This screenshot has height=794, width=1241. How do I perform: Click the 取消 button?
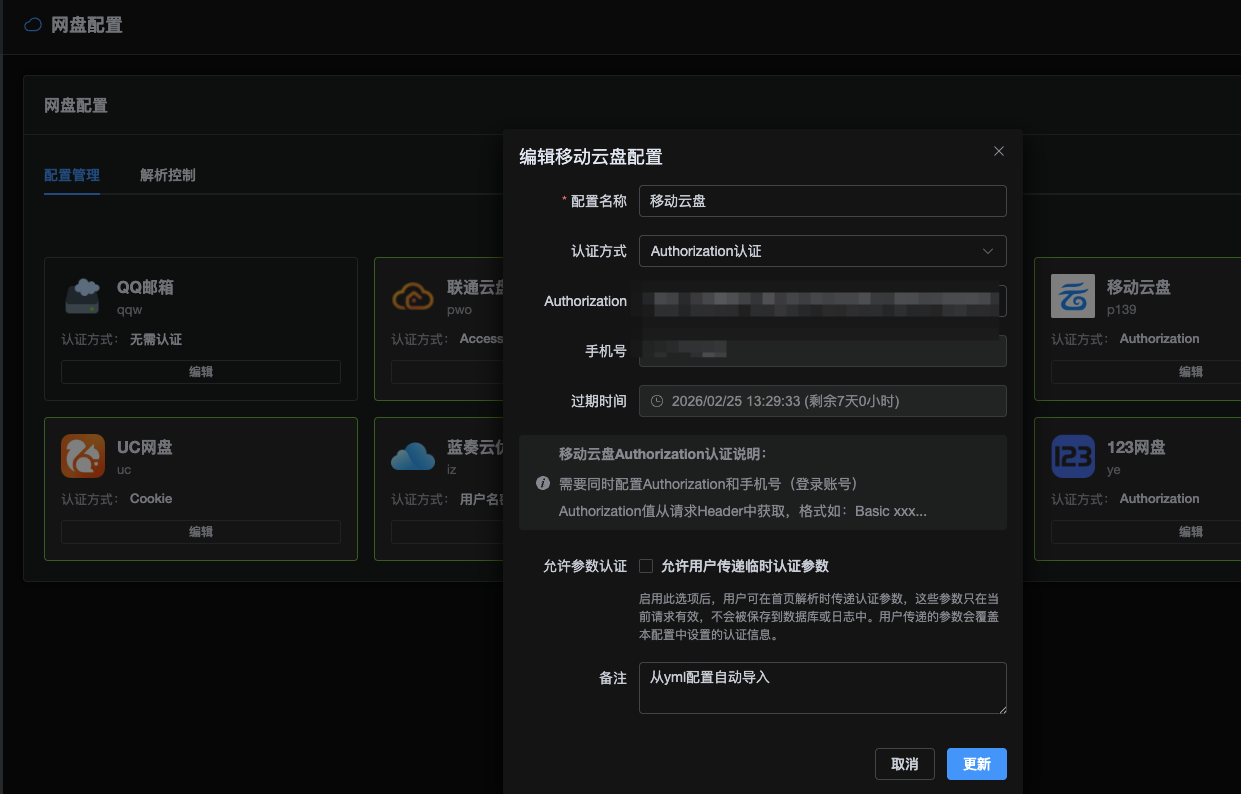coord(904,764)
